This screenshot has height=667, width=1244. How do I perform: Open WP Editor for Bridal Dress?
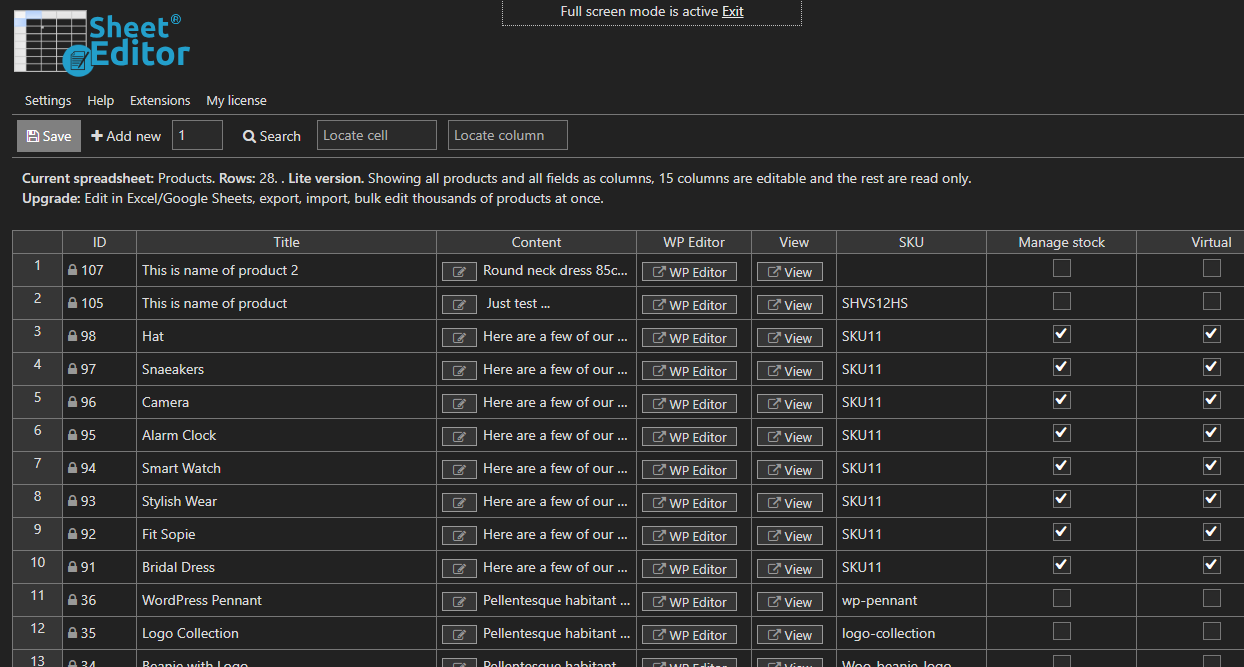point(689,569)
